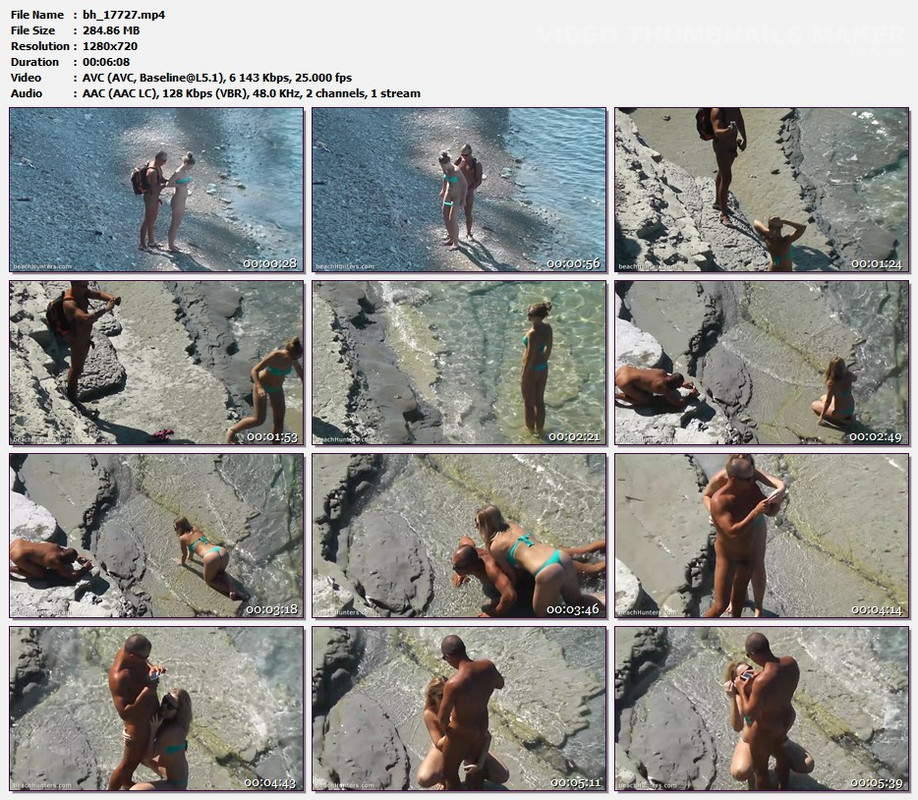The image size is (918, 800).
Task: Select the thumbnail timestamped 00:00:28
Action: (156, 190)
